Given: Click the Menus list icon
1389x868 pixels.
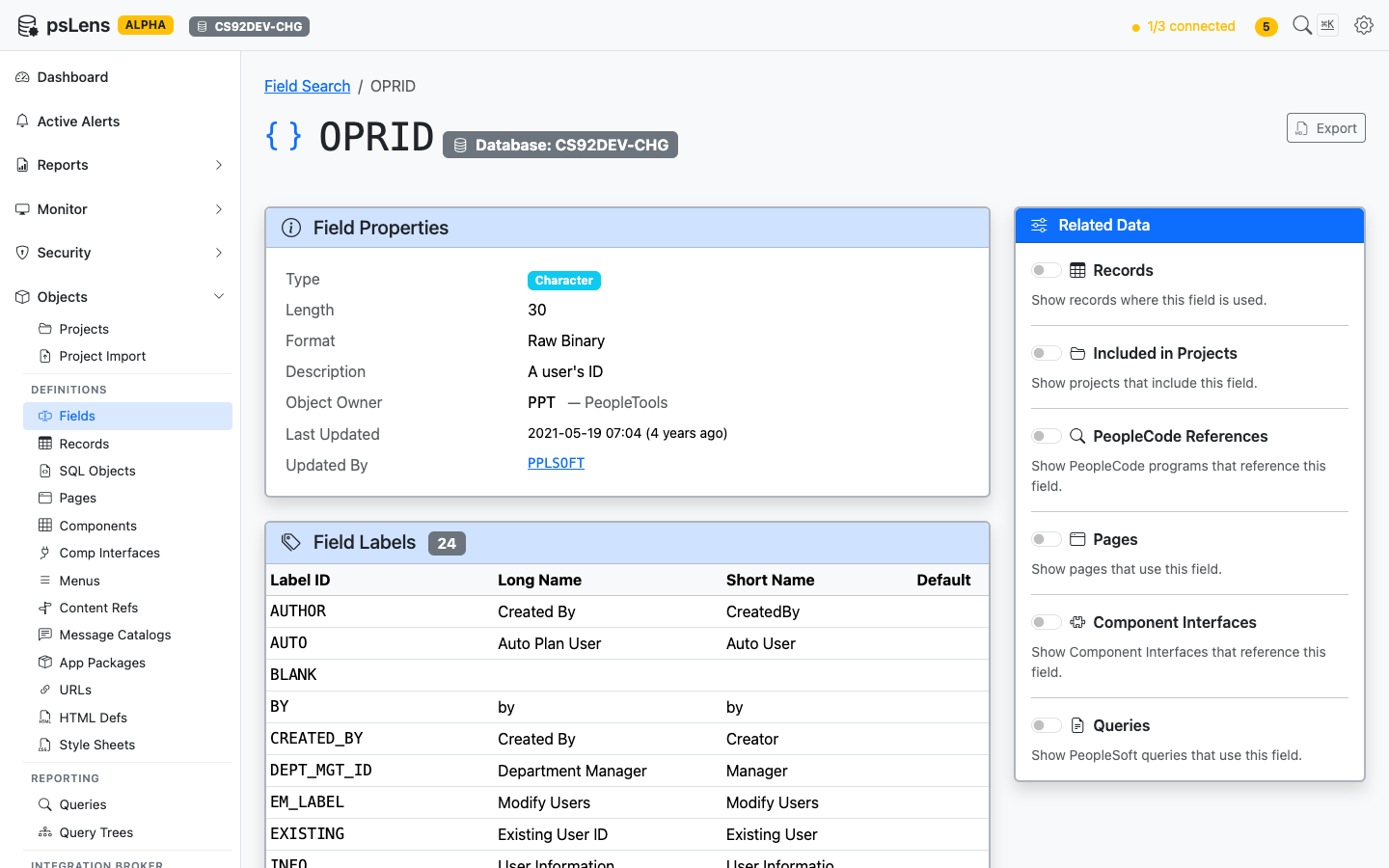Looking at the screenshot, I should [45, 581].
